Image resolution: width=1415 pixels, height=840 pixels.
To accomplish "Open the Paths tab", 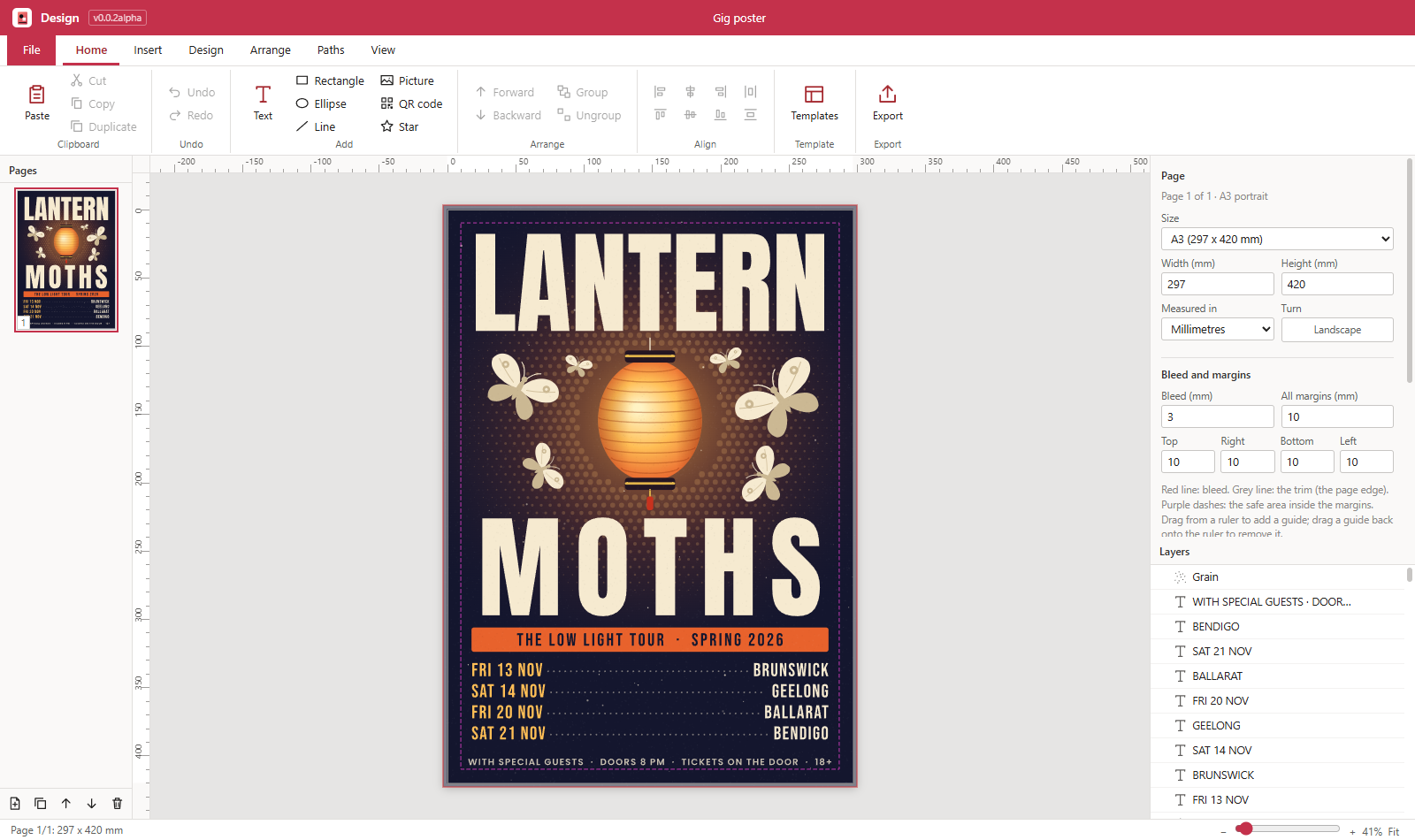I will [331, 50].
